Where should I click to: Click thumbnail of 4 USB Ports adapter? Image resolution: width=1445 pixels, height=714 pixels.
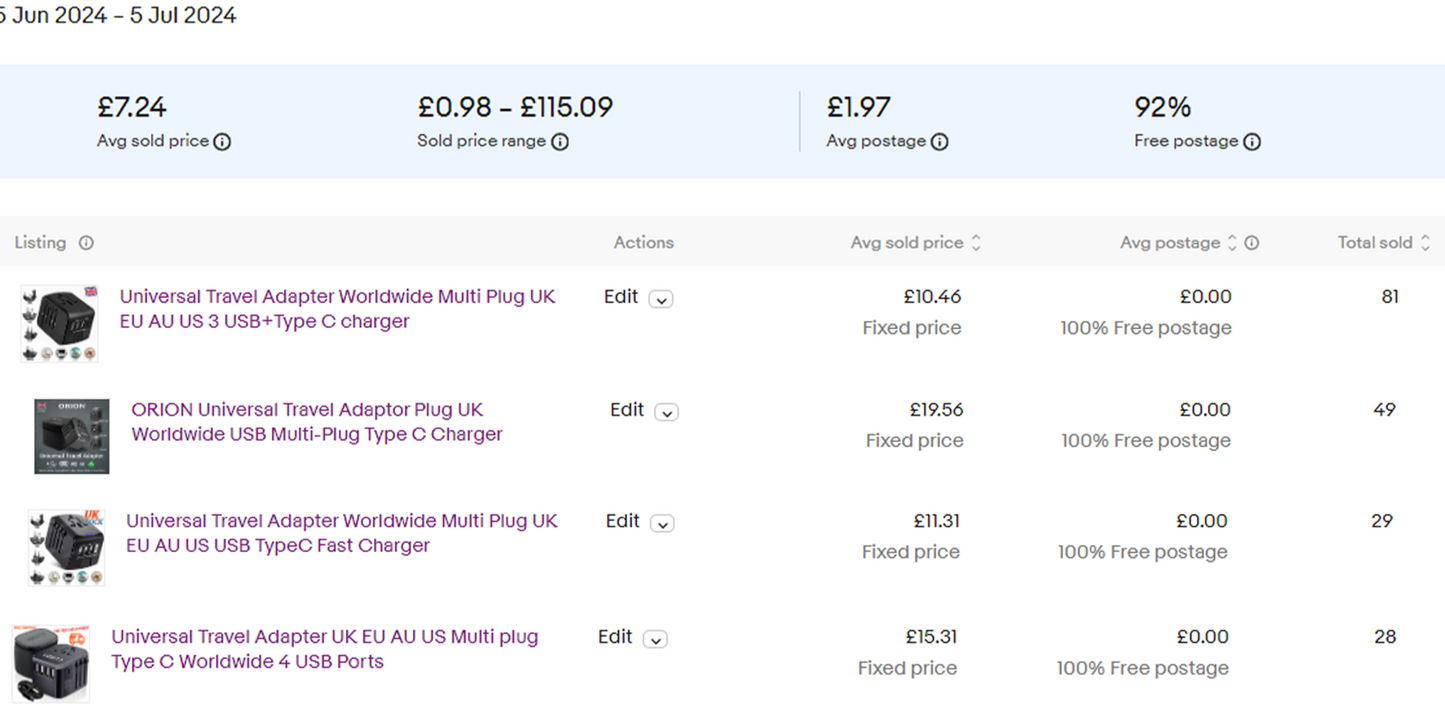pos(51,661)
